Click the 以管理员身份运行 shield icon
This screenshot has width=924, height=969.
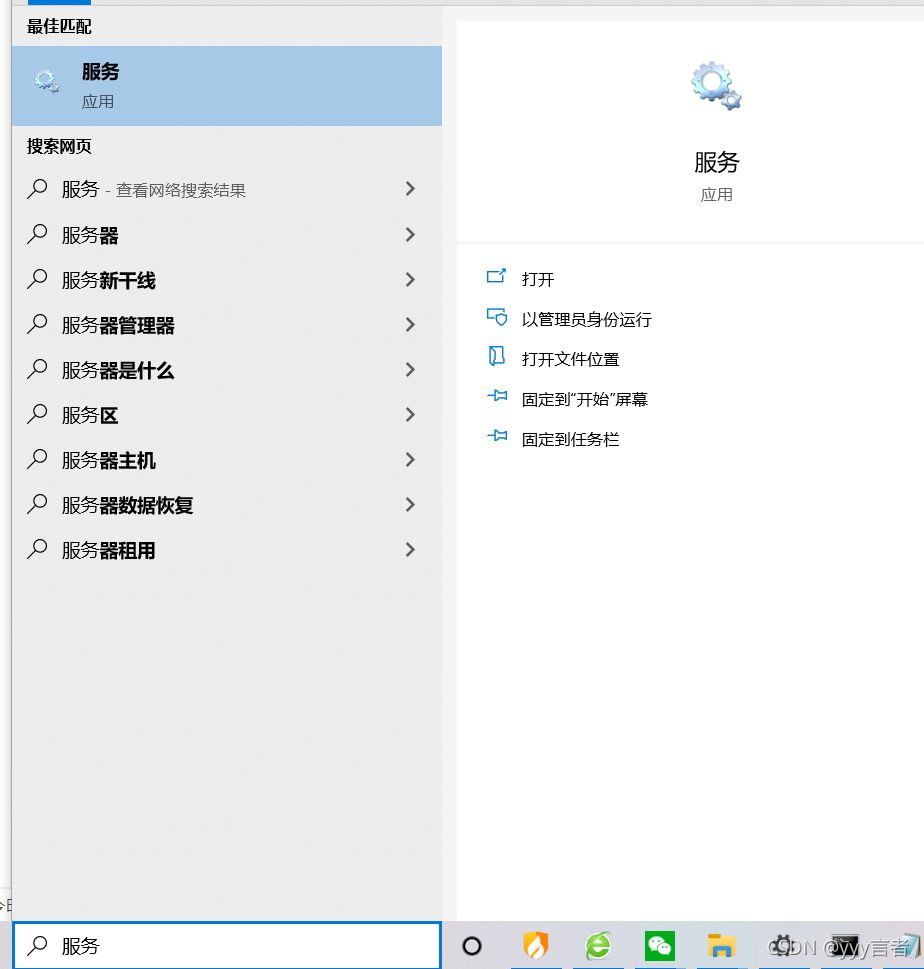click(497, 318)
